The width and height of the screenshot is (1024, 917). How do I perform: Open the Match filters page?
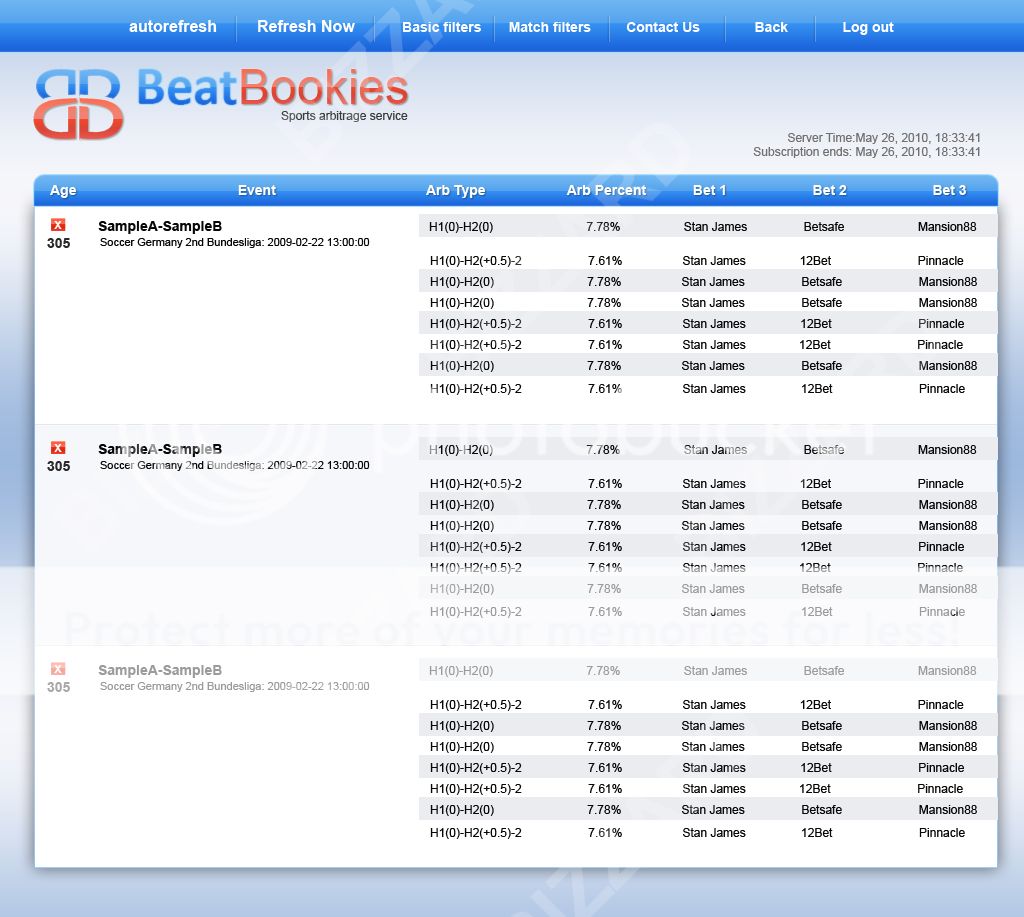[549, 27]
